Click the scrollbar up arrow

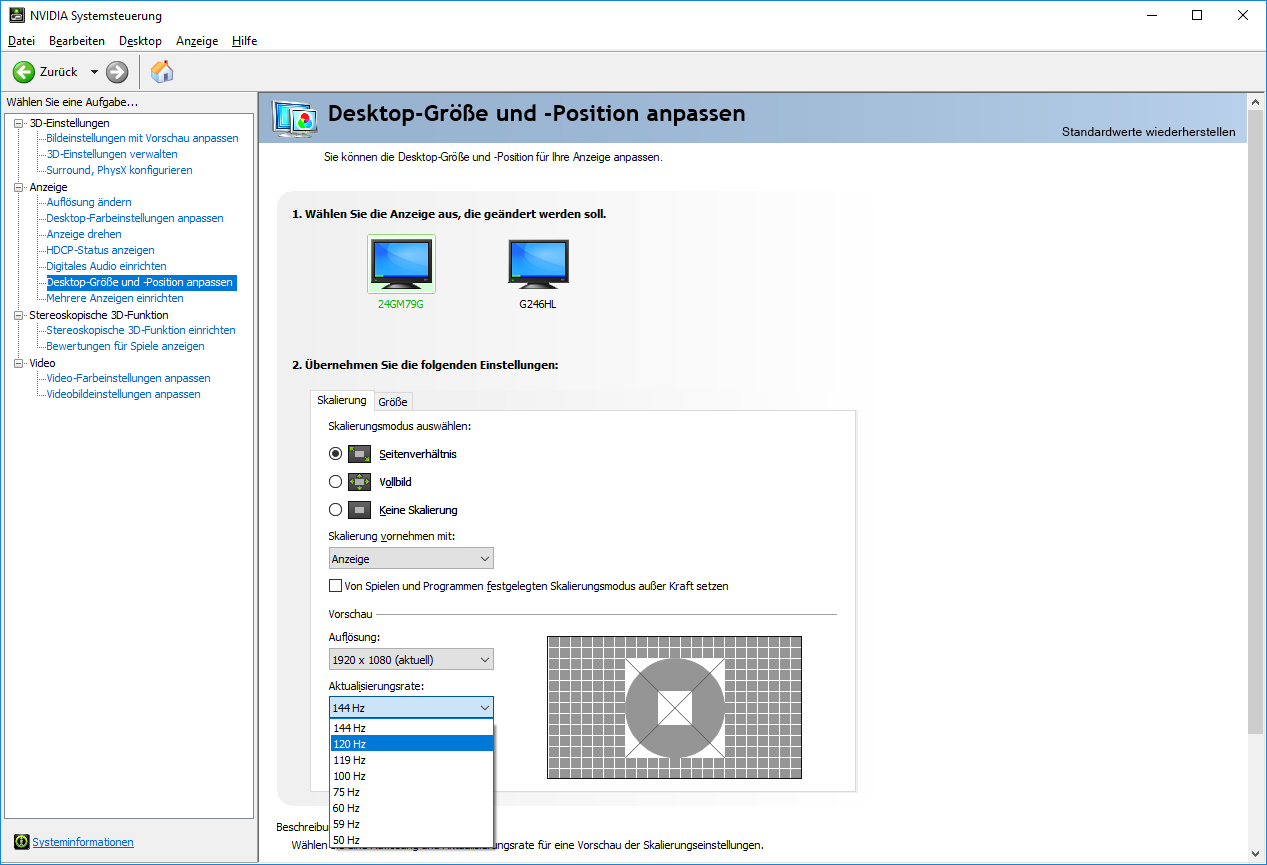coord(1257,101)
